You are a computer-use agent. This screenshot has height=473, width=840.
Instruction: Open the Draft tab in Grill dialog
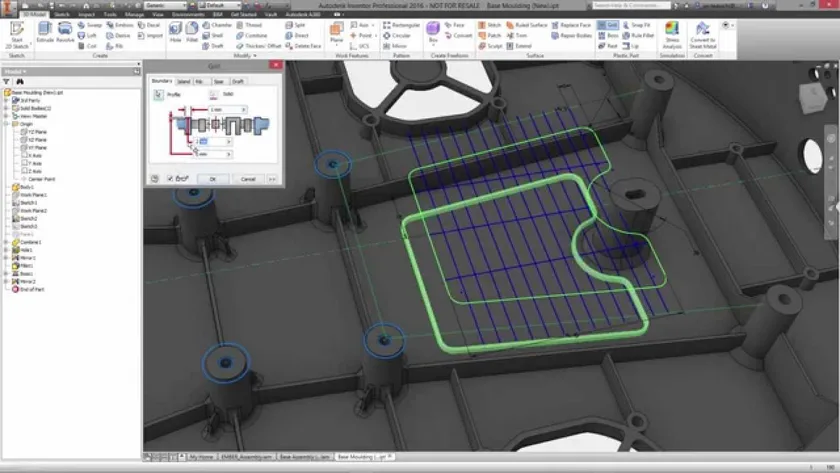click(x=238, y=81)
